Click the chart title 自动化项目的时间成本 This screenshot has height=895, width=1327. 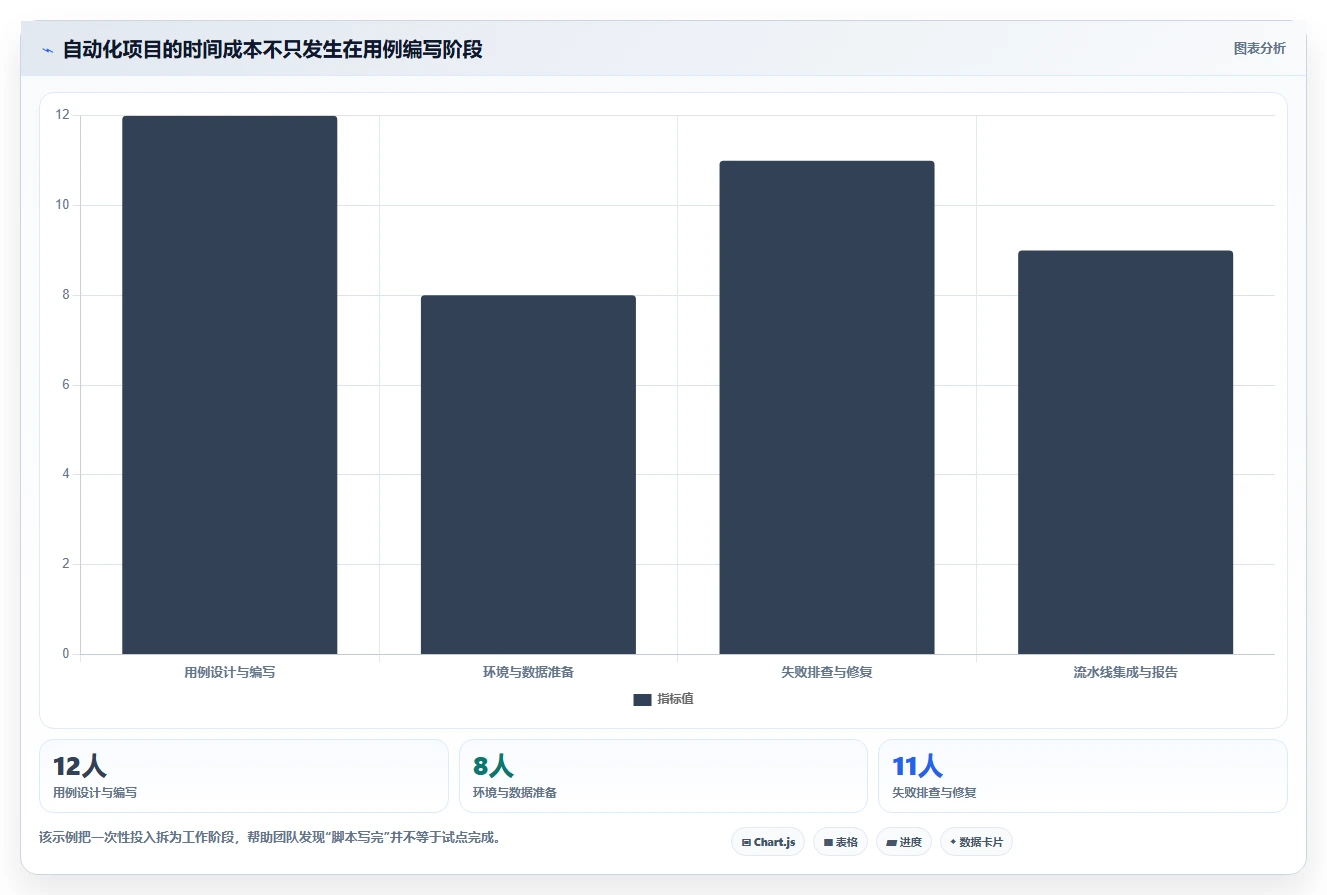click(x=272, y=49)
